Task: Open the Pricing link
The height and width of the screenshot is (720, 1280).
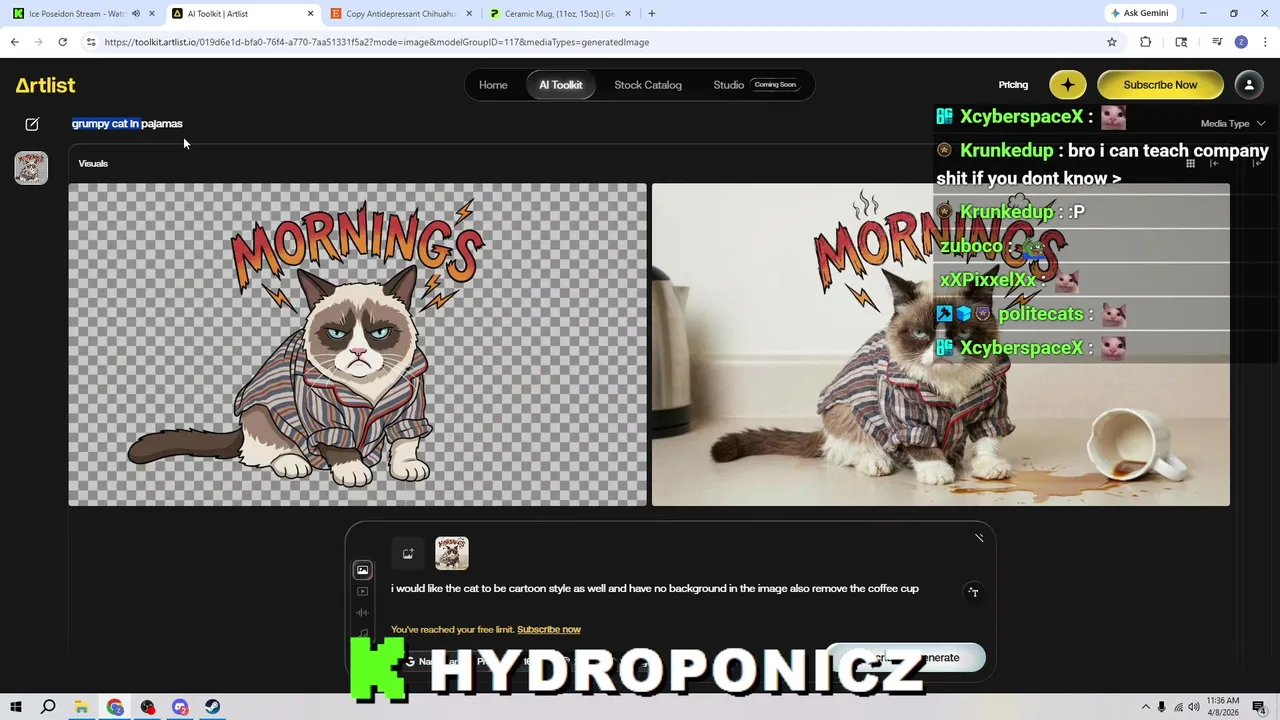Action: (1013, 85)
